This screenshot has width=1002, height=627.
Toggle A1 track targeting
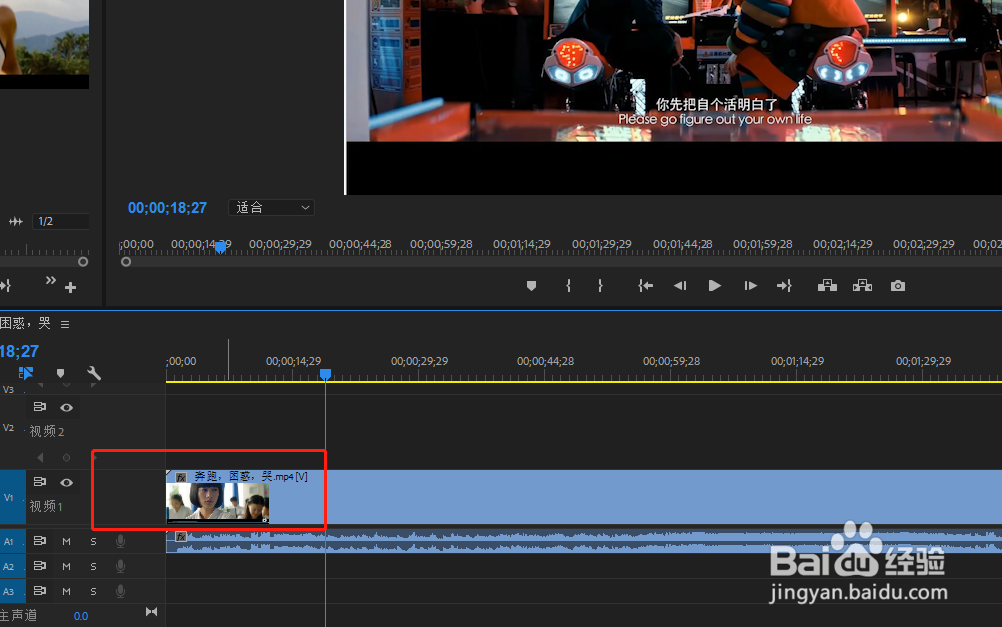[x=8, y=541]
